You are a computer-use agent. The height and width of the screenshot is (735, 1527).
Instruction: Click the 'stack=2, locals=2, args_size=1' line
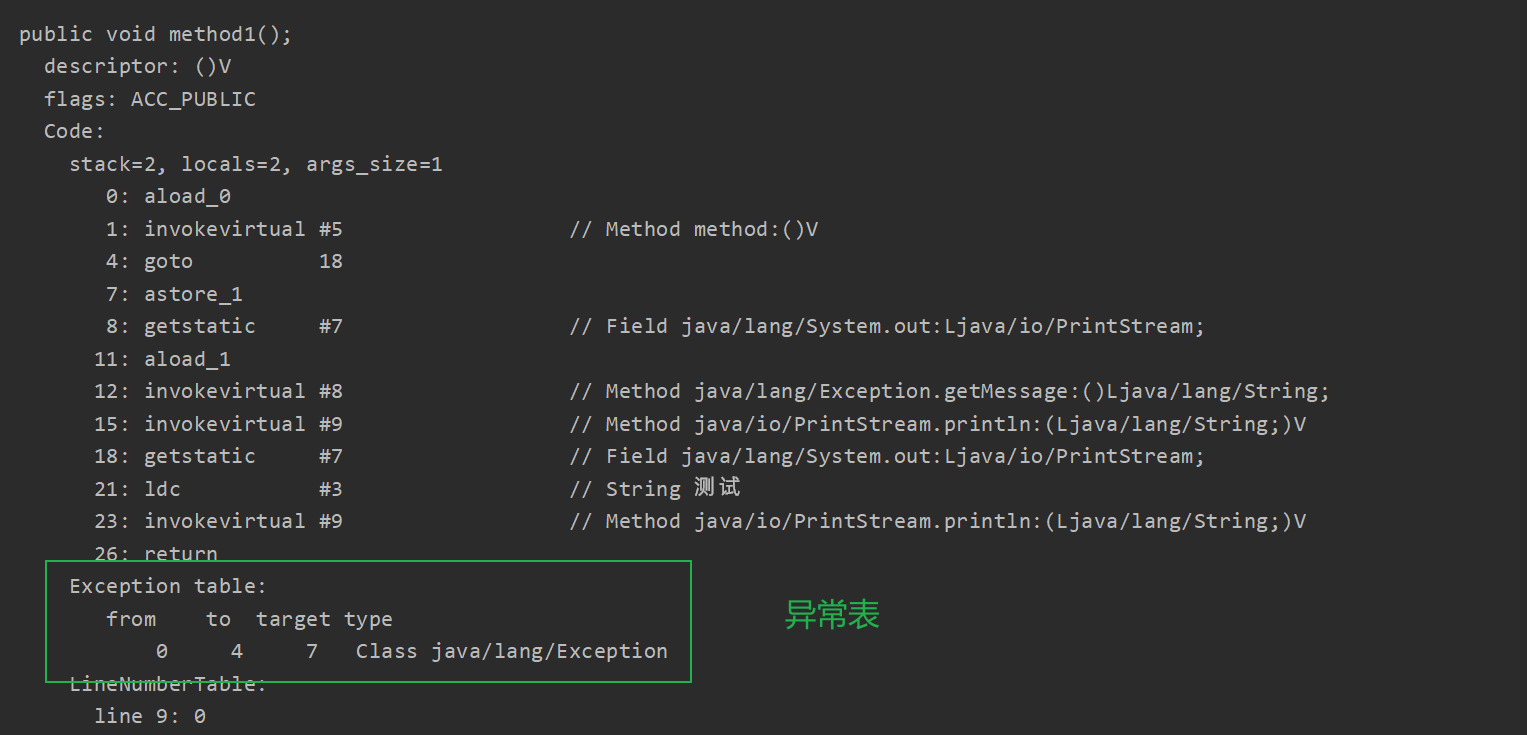point(256,164)
